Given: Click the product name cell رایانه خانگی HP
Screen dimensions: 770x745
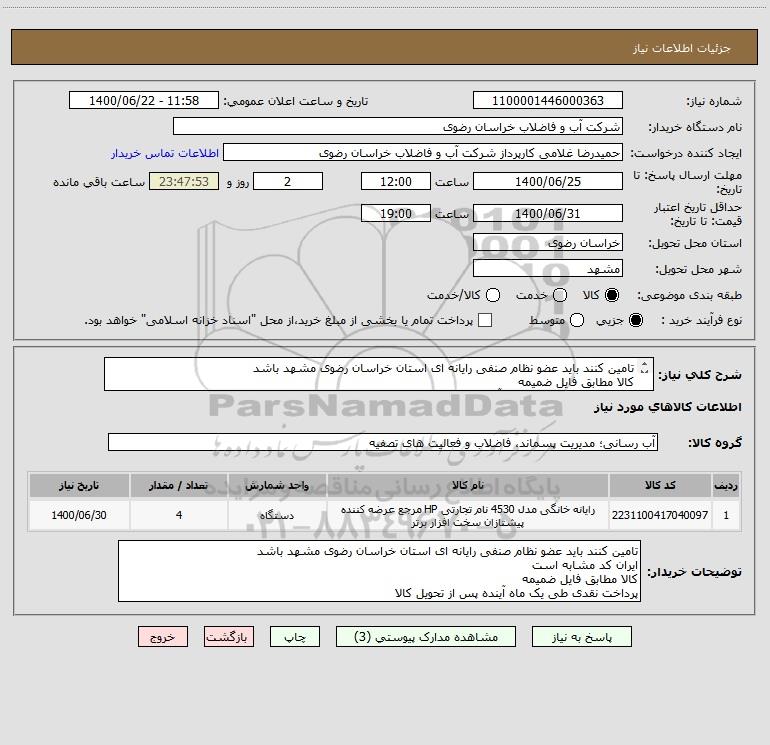Looking at the screenshot, I should coord(468,515).
